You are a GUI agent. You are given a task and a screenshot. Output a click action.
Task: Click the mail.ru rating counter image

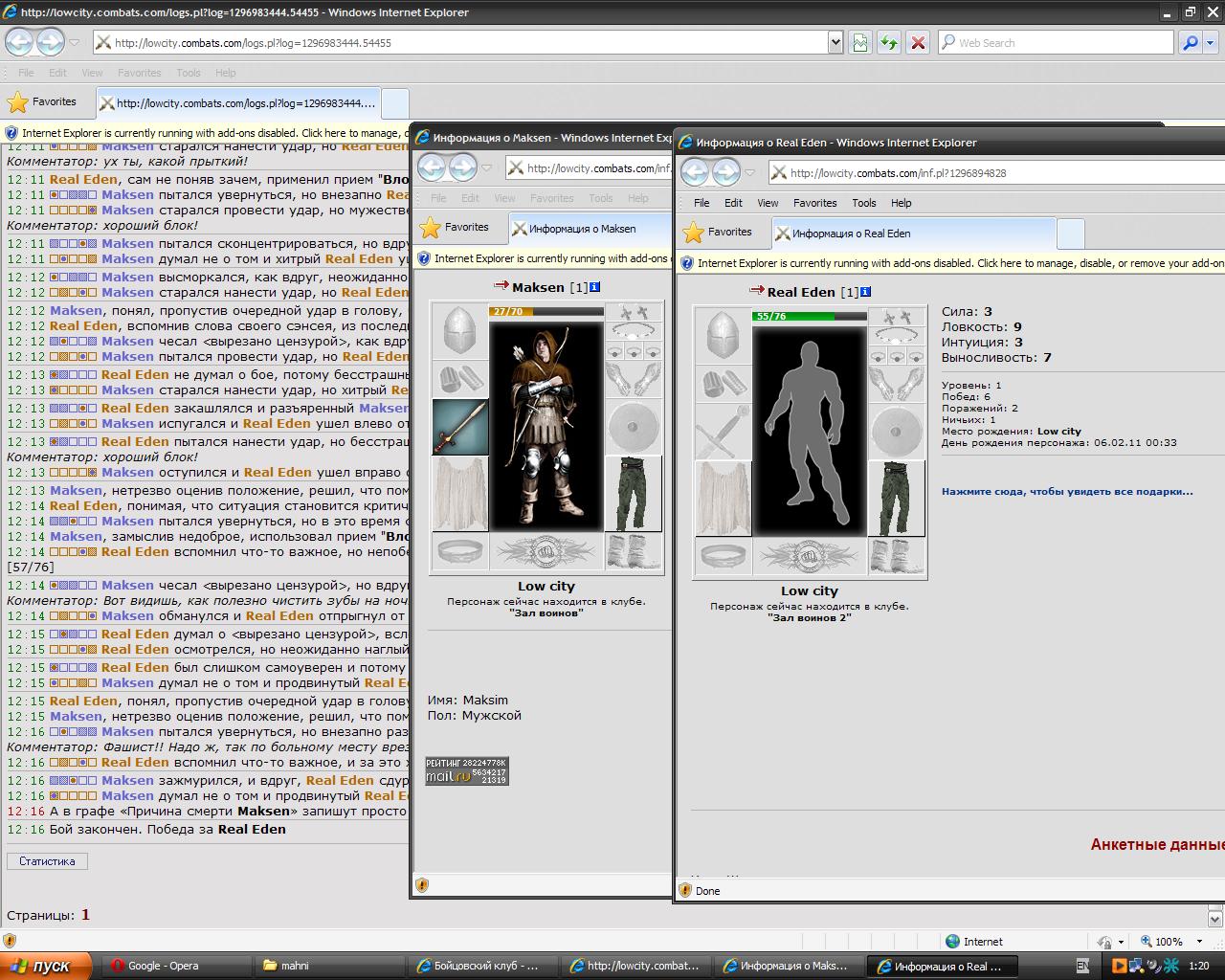[467, 770]
